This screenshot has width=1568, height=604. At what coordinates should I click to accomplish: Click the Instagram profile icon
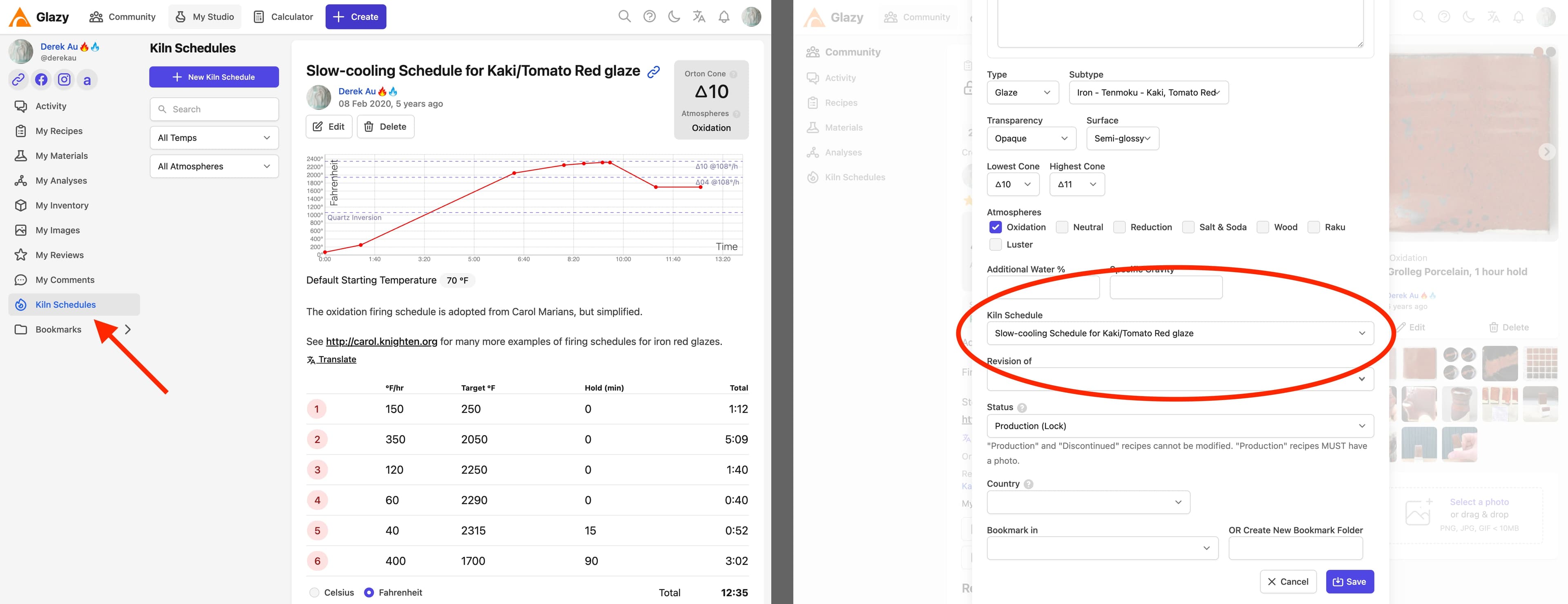64,80
